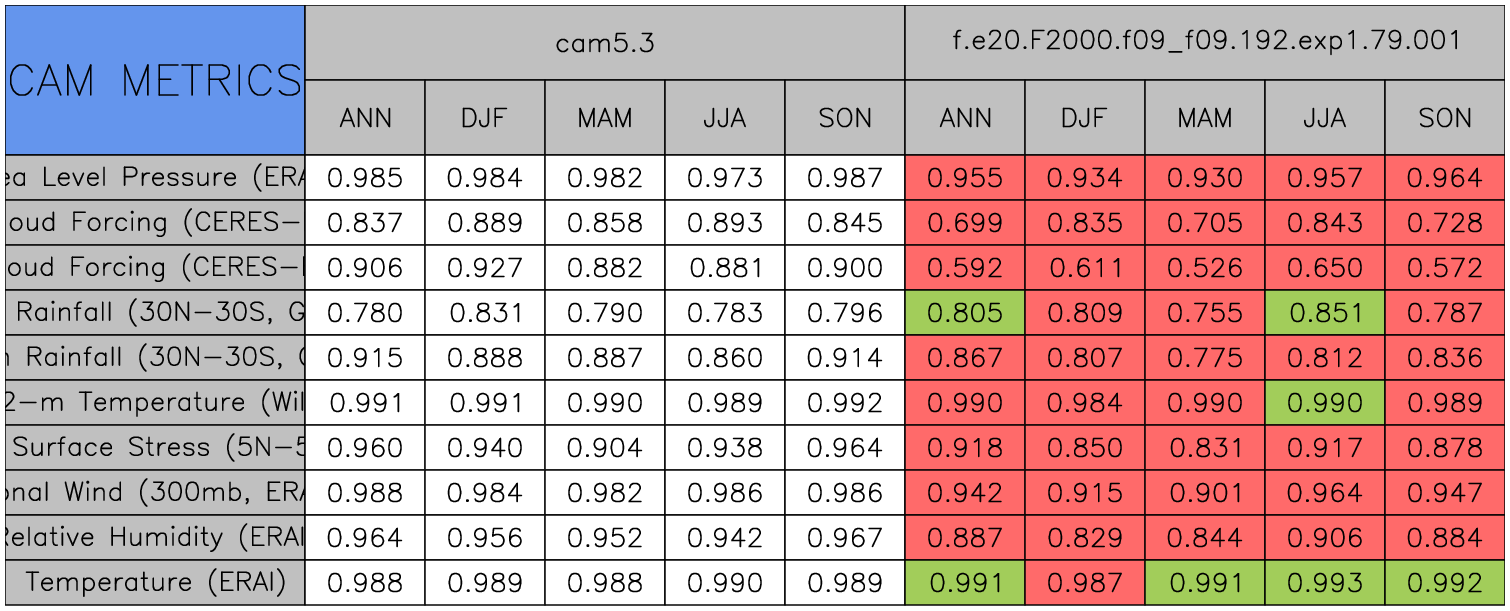
Task: Click the red 0.699 cell
Action: coord(965,223)
